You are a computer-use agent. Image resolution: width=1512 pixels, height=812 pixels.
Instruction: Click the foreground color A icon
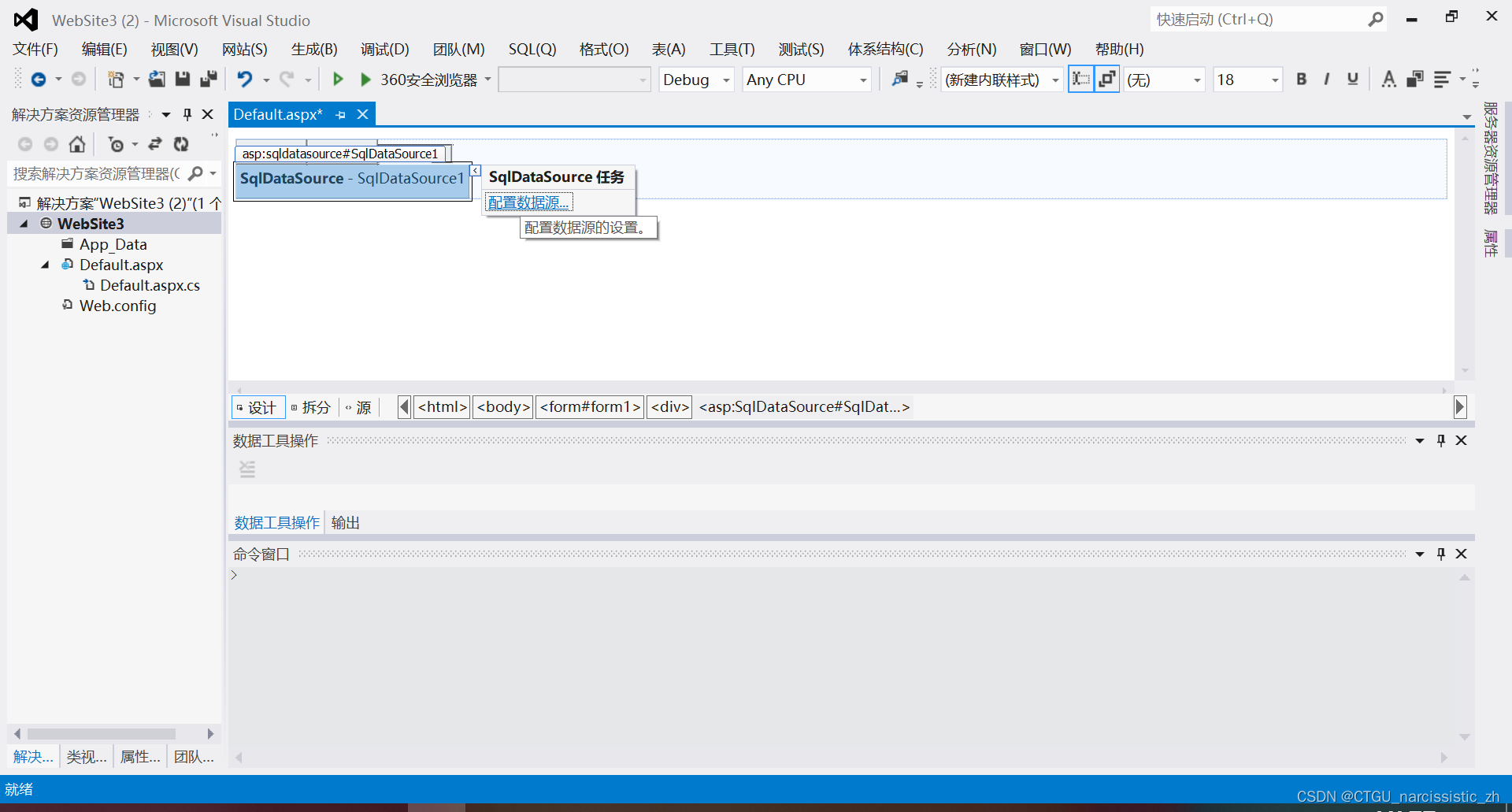click(x=1388, y=79)
